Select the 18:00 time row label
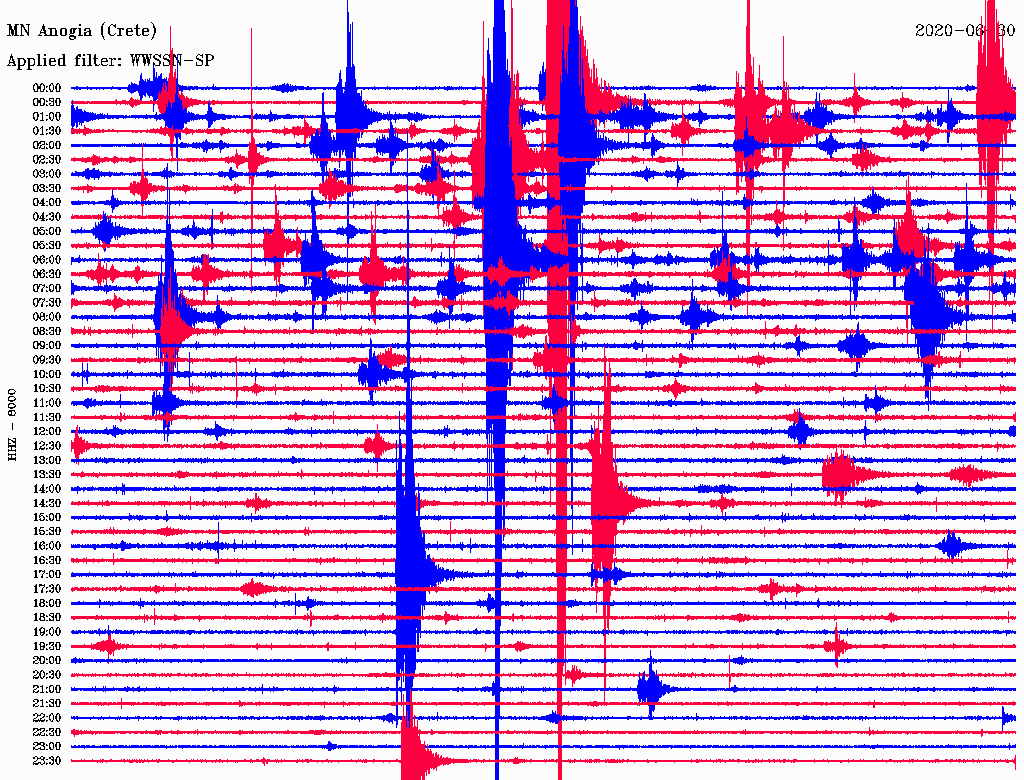Viewport: 1024px width, 780px height. tap(47, 604)
